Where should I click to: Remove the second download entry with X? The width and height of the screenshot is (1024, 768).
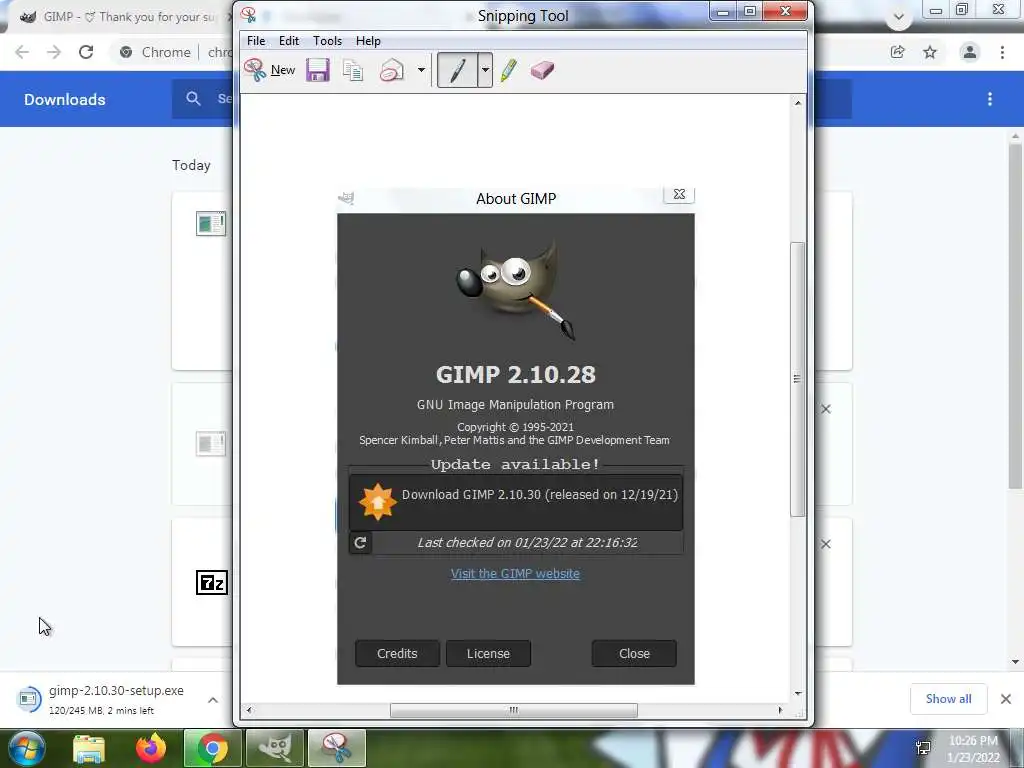[x=826, y=409]
